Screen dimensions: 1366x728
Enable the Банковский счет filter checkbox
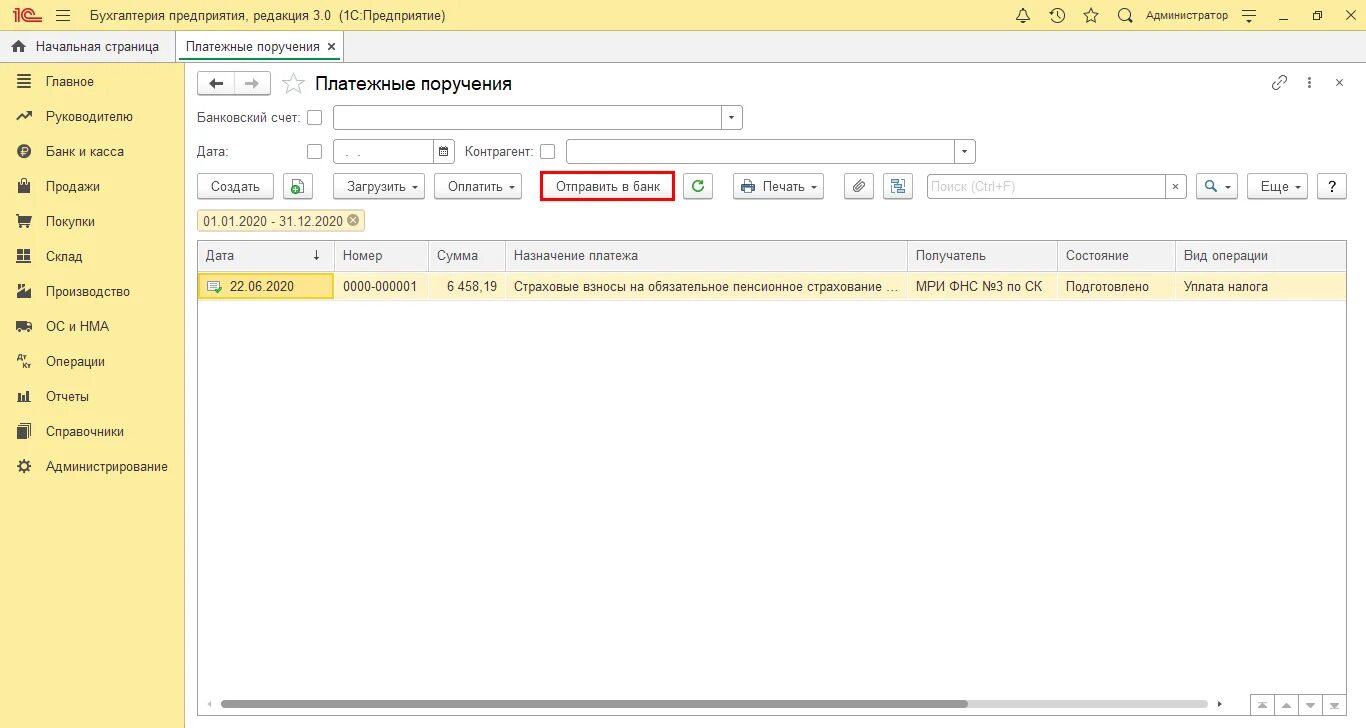315,118
